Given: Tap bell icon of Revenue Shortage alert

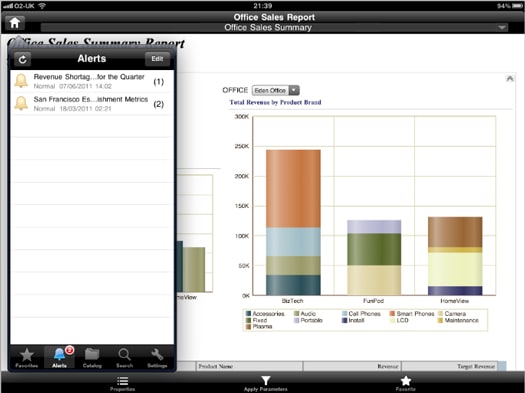Looking at the screenshot, I should pos(21,81).
